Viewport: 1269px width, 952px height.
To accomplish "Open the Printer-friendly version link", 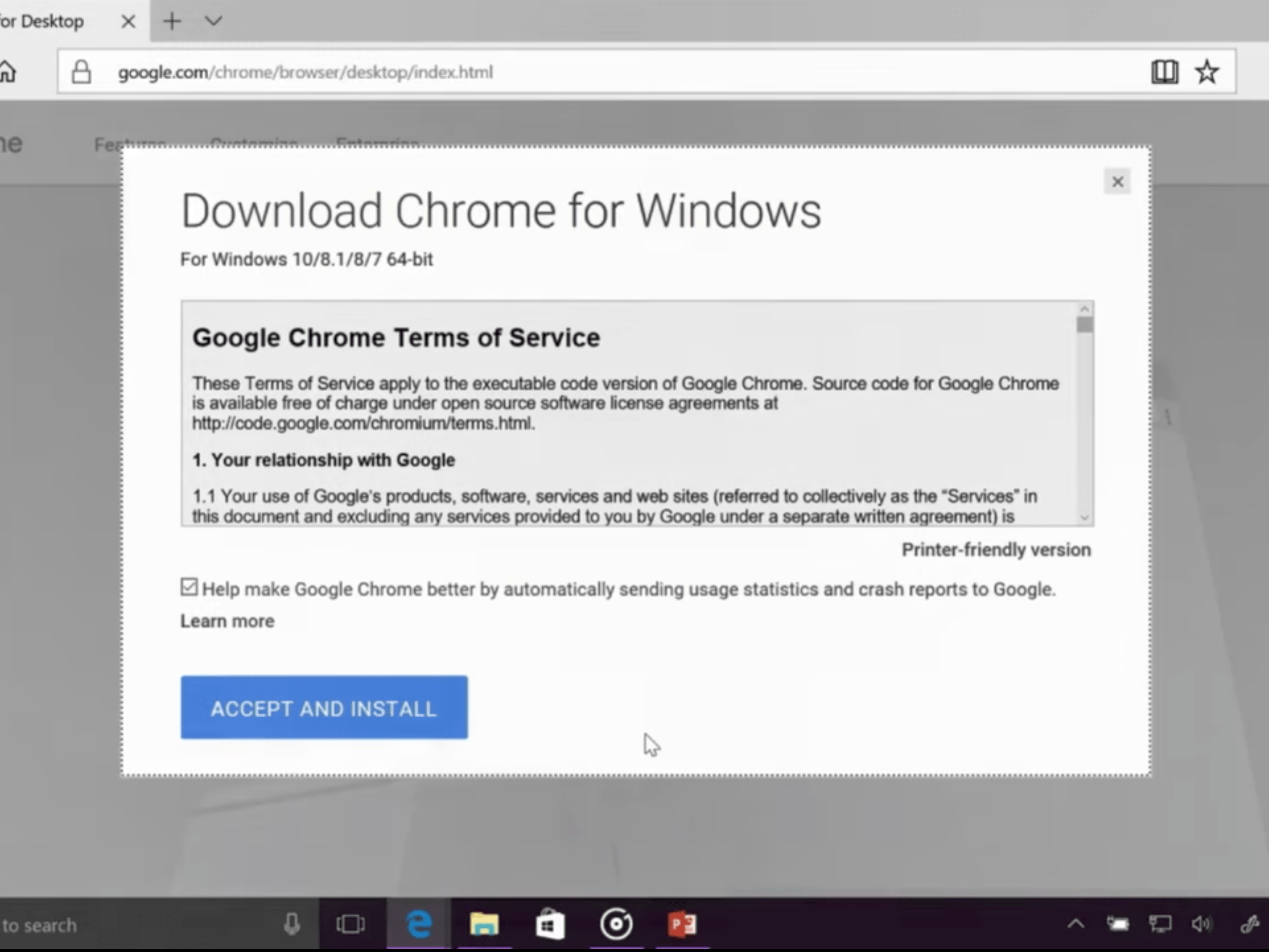I will click(x=996, y=550).
